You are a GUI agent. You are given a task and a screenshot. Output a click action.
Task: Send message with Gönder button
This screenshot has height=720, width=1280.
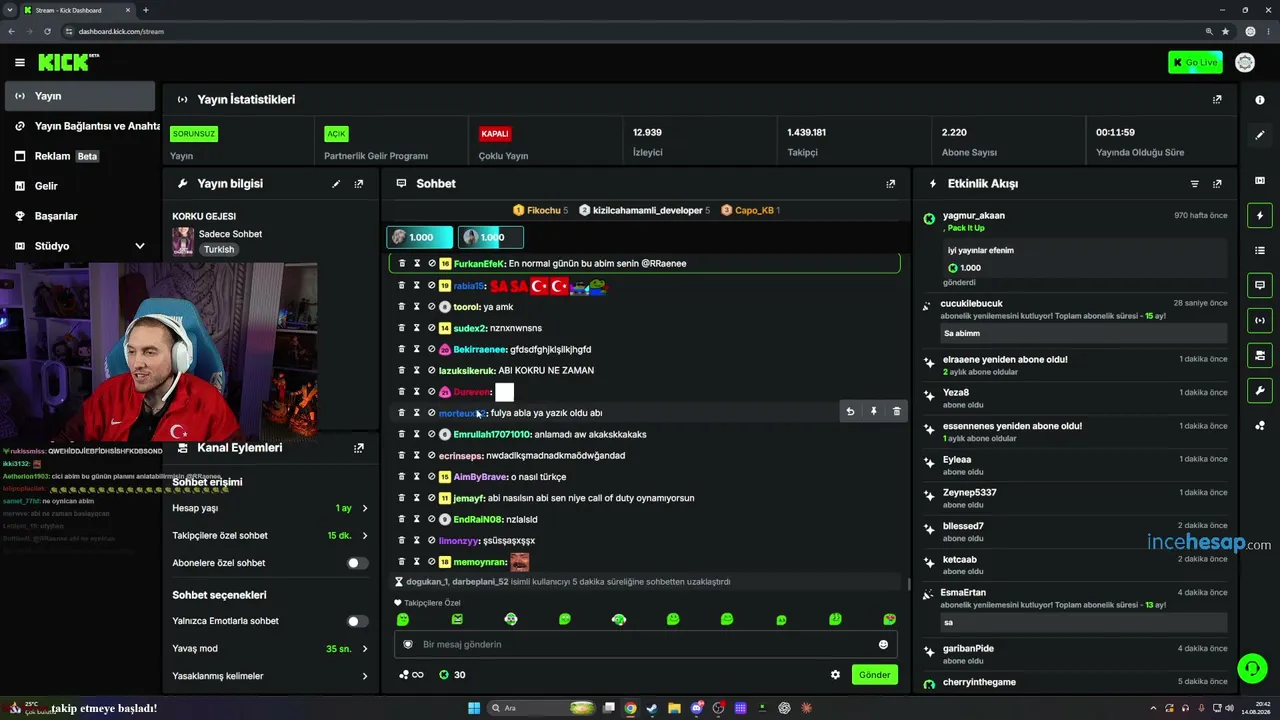pos(874,675)
